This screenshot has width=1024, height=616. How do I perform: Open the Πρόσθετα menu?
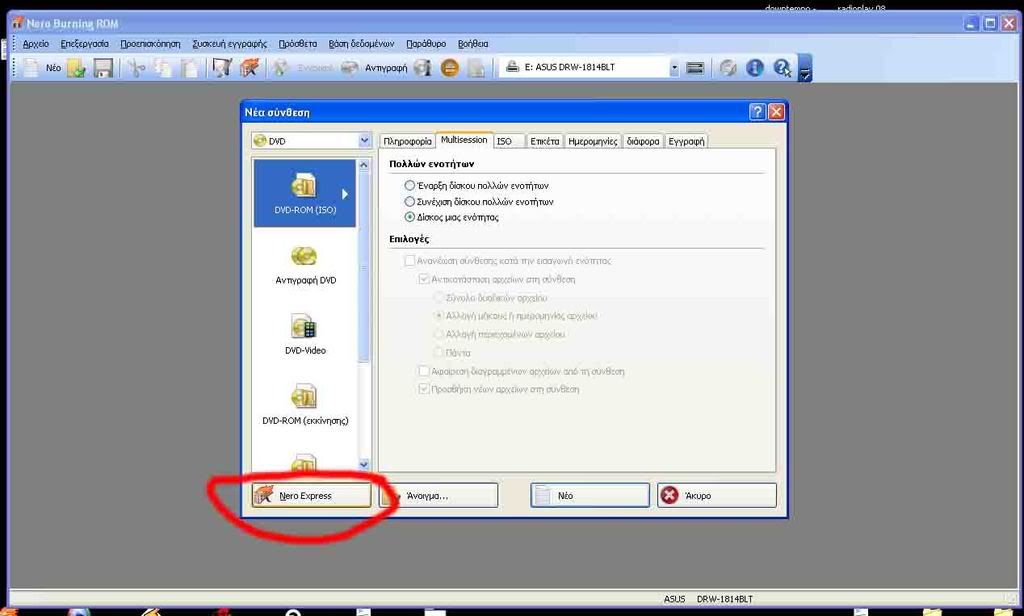pos(298,44)
